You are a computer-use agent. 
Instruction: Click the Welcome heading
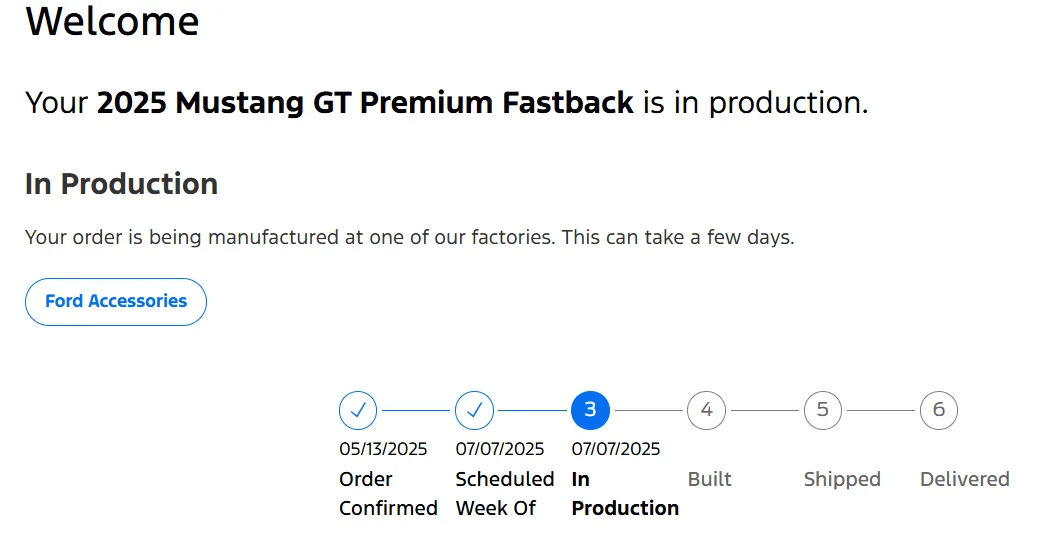click(112, 21)
